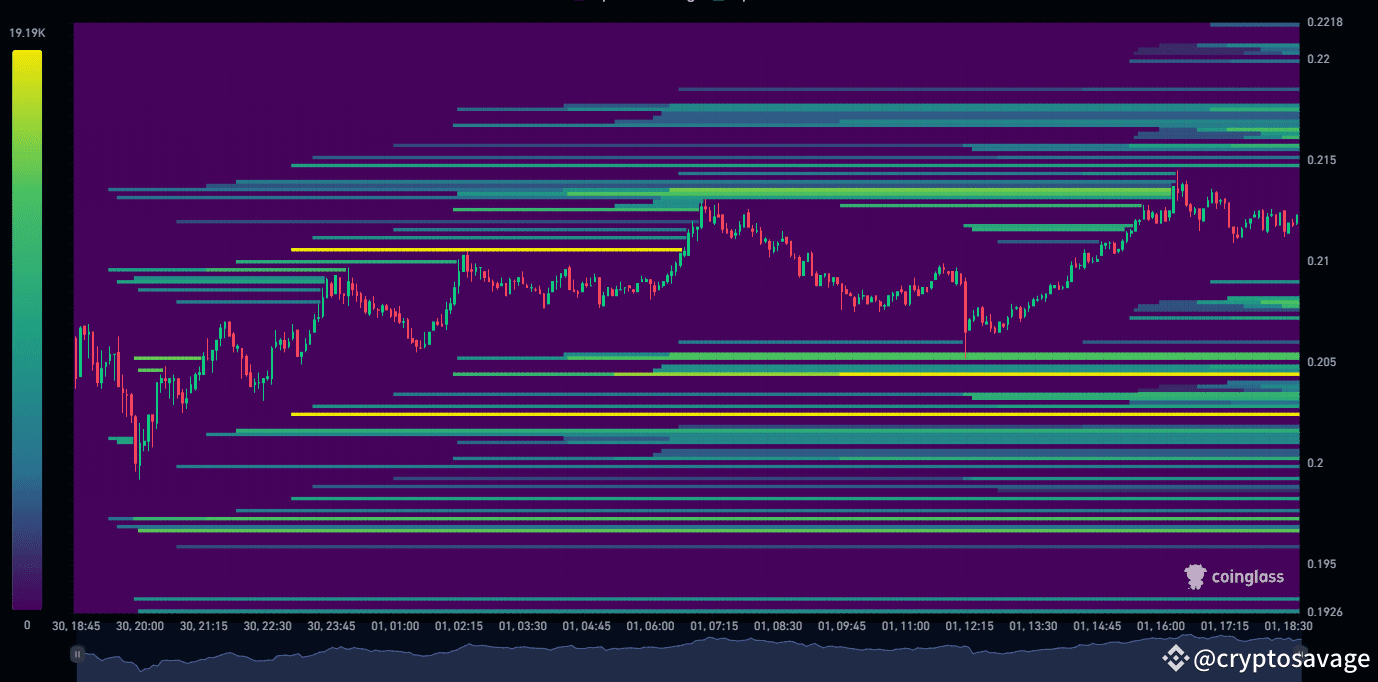1378x682 pixels.
Task: Click the 01, 06:00 time label
Action: pos(651,626)
